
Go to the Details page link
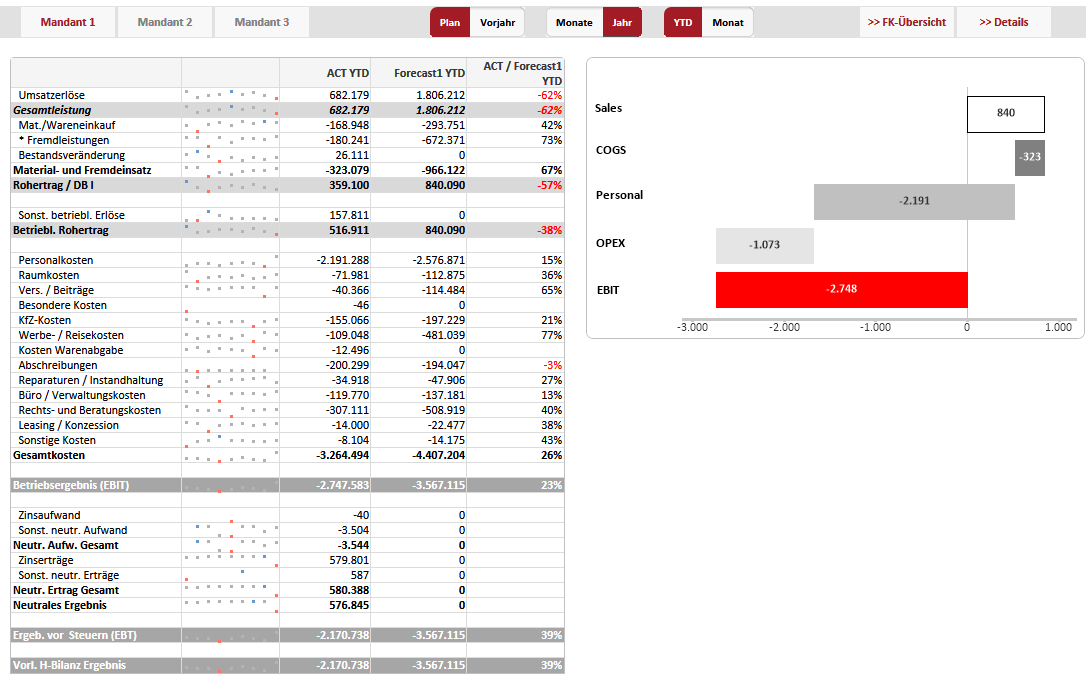[x=1003, y=22]
